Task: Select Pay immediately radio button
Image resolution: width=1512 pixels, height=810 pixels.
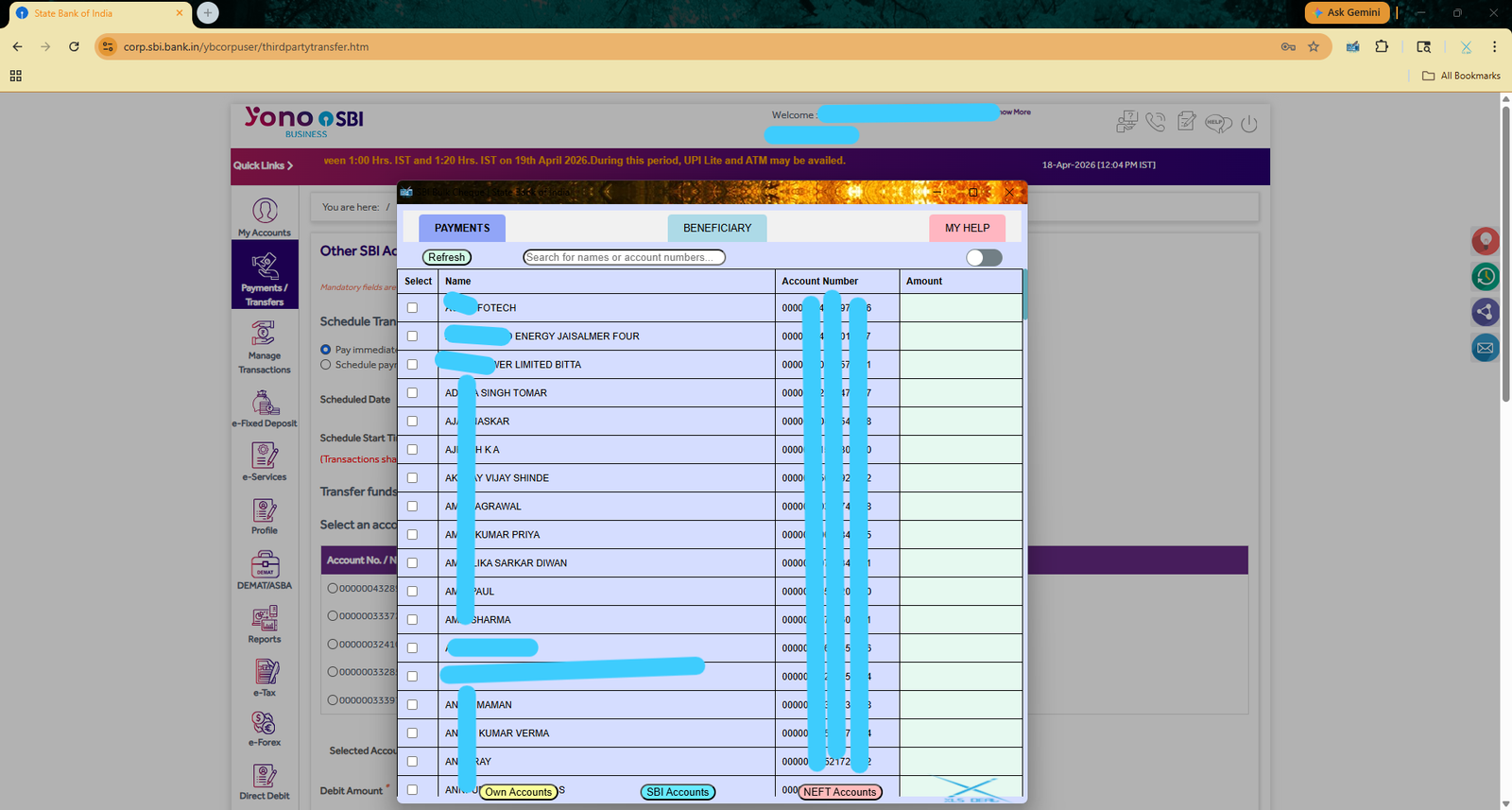Action: (x=325, y=350)
